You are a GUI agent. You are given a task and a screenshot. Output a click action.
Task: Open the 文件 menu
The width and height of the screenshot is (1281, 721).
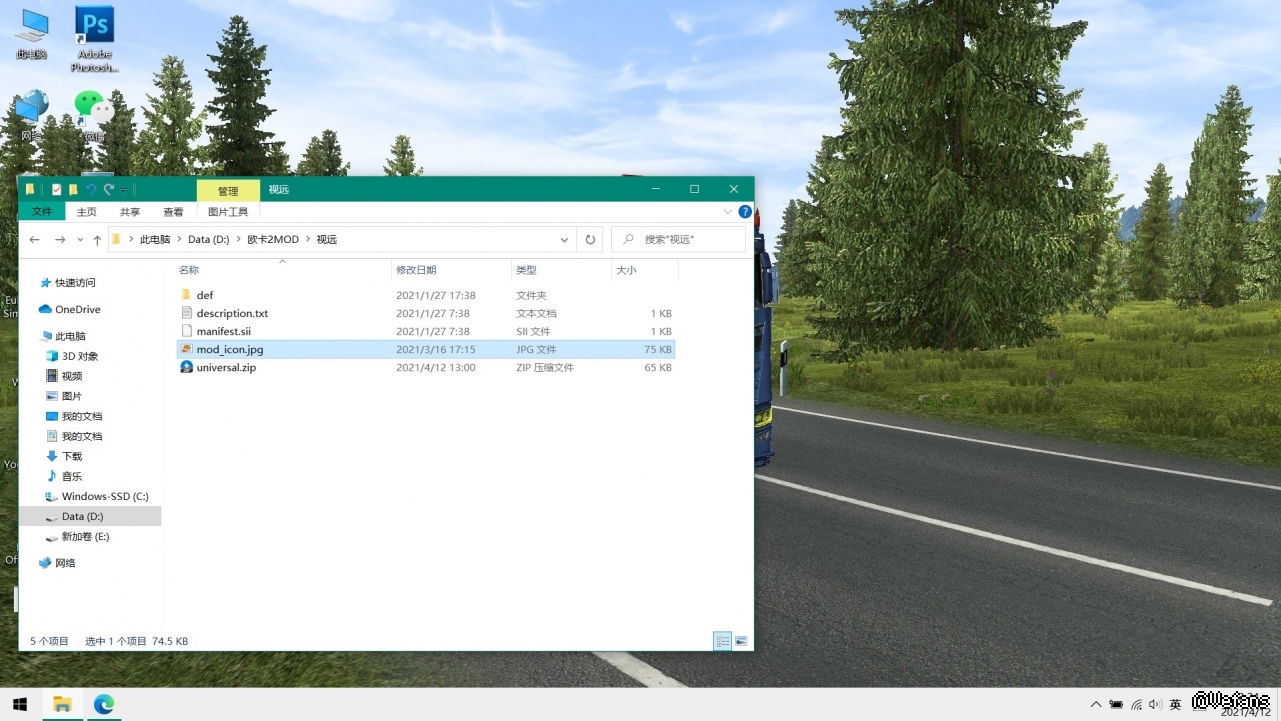point(42,212)
